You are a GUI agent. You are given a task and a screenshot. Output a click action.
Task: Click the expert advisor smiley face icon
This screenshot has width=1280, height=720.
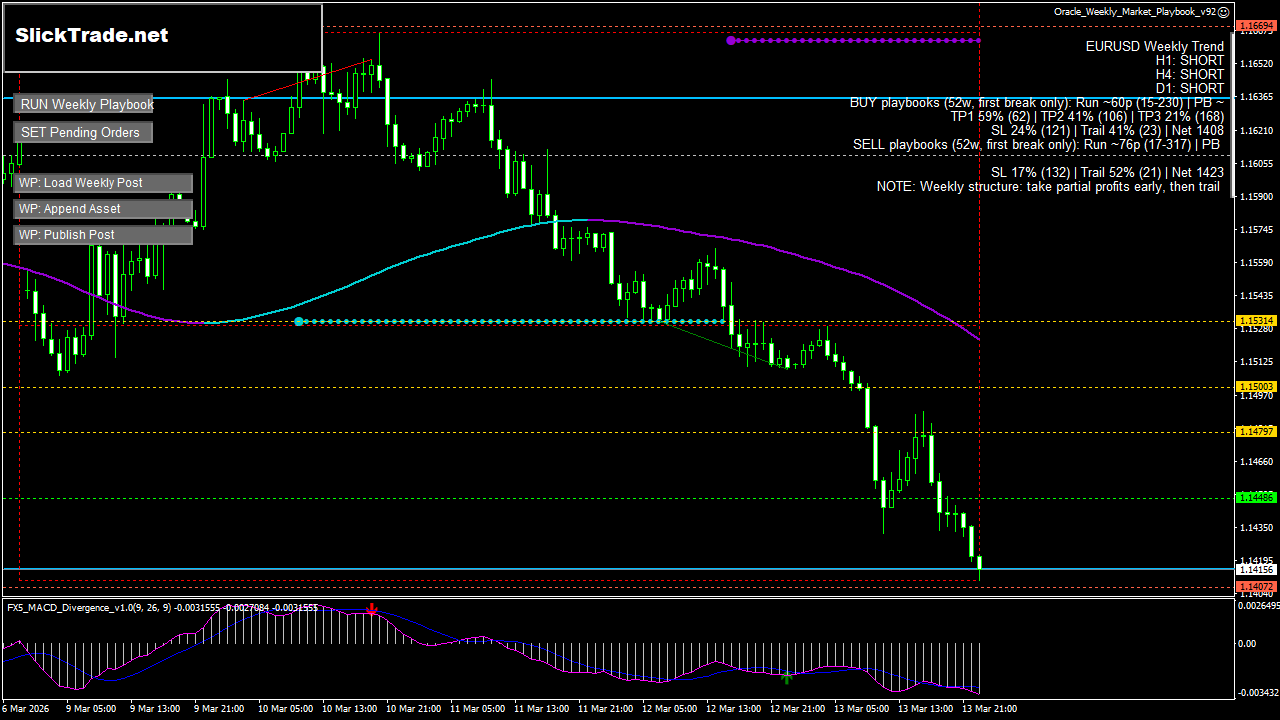click(x=1225, y=12)
